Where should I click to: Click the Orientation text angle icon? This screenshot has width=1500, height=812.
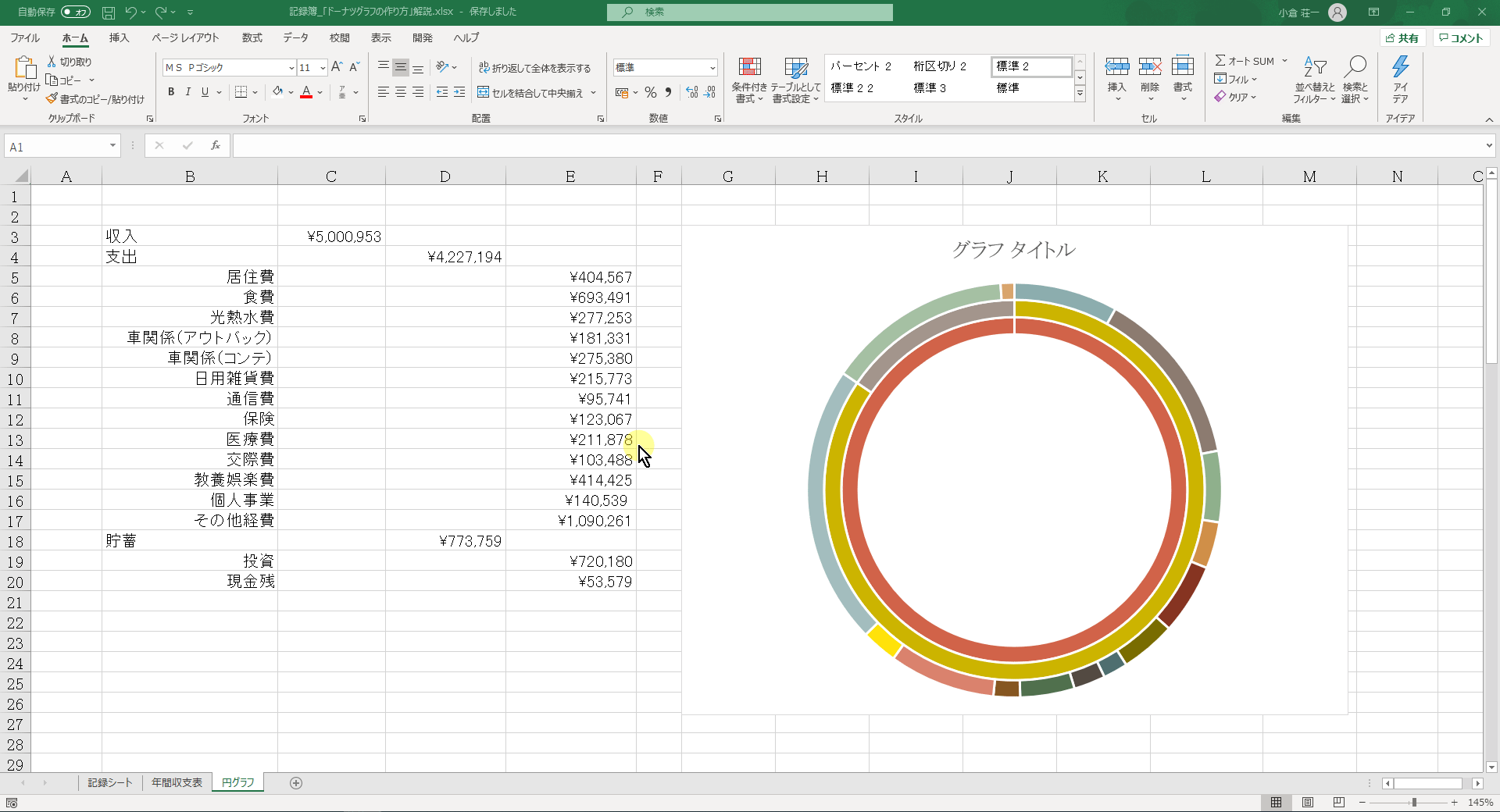point(442,67)
